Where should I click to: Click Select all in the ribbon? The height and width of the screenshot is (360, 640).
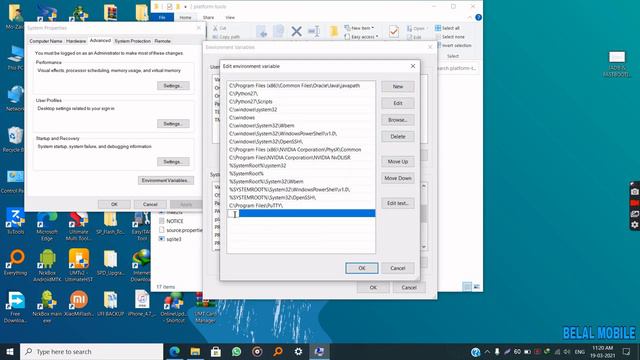click(x=447, y=28)
